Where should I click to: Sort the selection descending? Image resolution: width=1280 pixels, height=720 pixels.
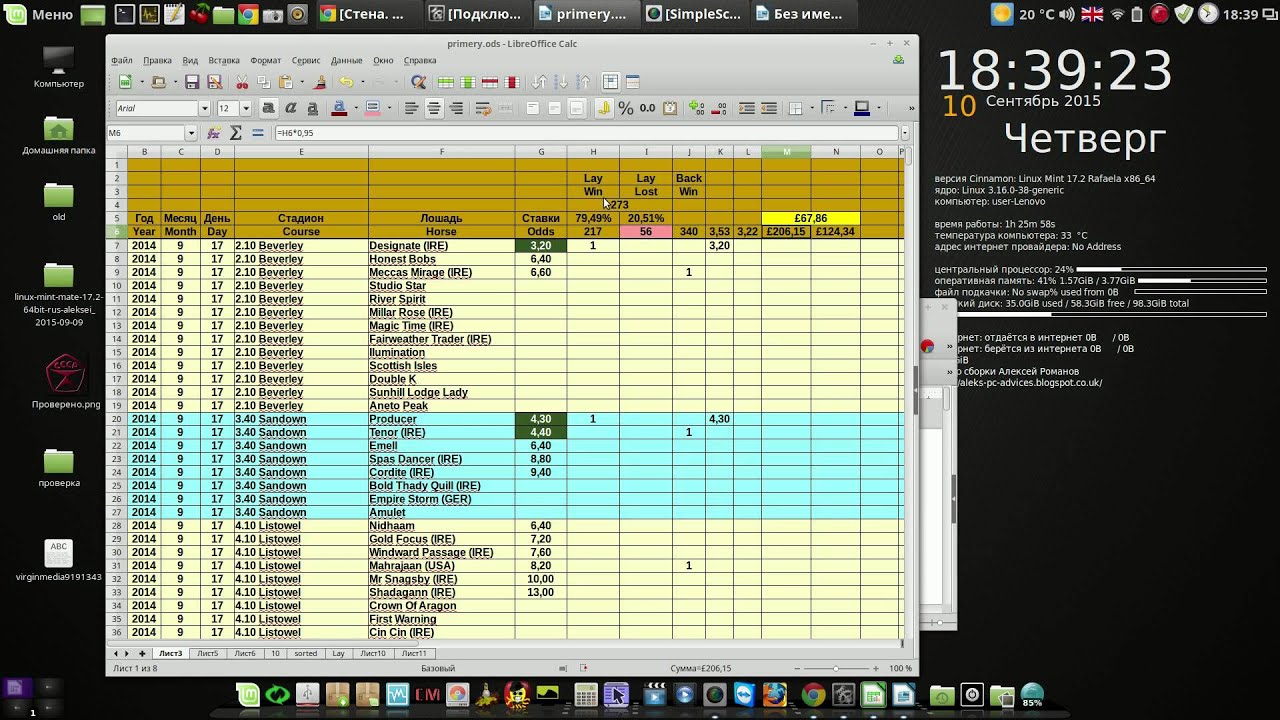[x=584, y=82]
